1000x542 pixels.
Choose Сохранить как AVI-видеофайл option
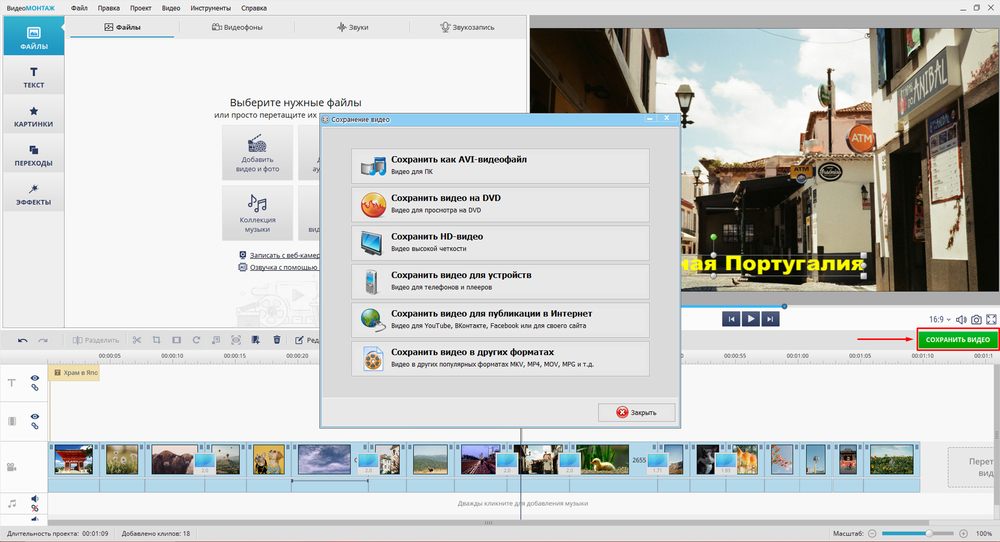(500, 165)
